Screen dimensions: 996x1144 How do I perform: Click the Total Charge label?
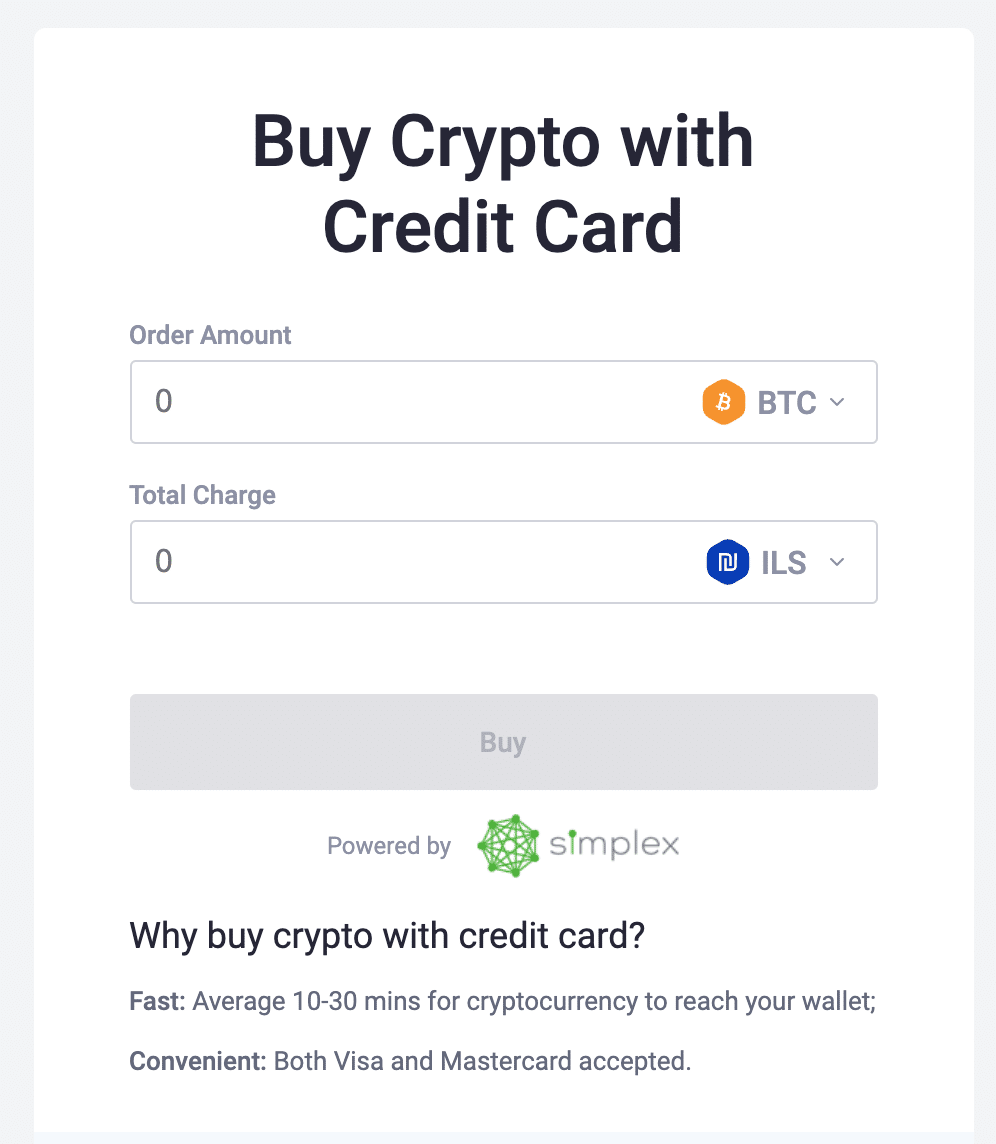(202, 495)
